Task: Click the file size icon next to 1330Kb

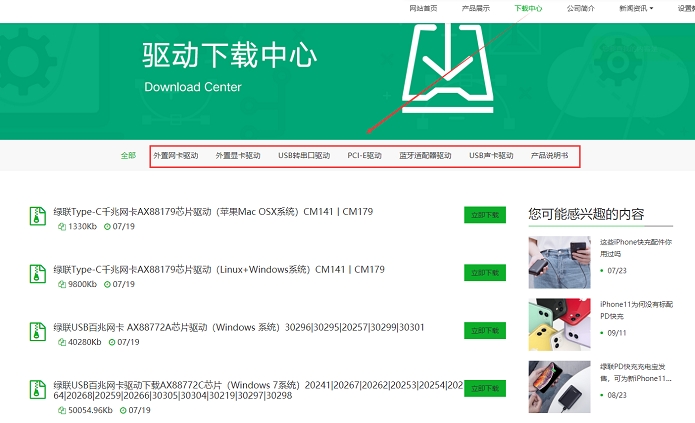Action: coord(62,227)
